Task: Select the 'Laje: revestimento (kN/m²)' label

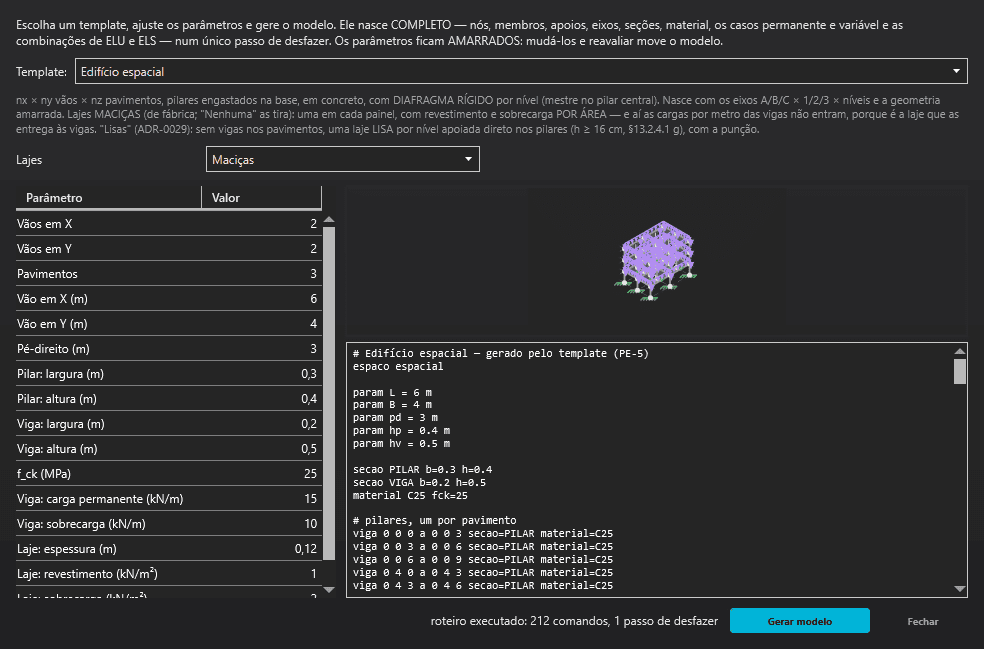Action: (87, 574)
